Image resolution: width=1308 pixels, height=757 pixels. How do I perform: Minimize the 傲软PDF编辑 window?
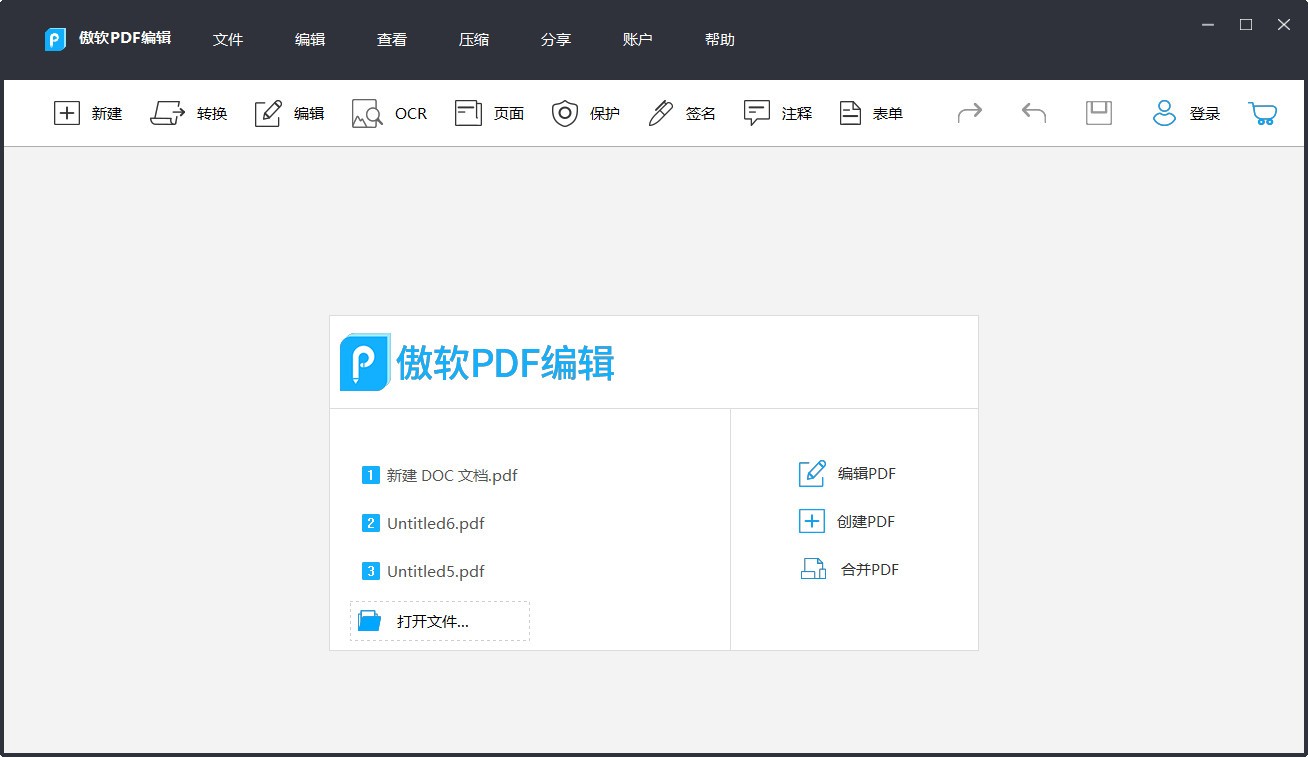coord(1208,25)
